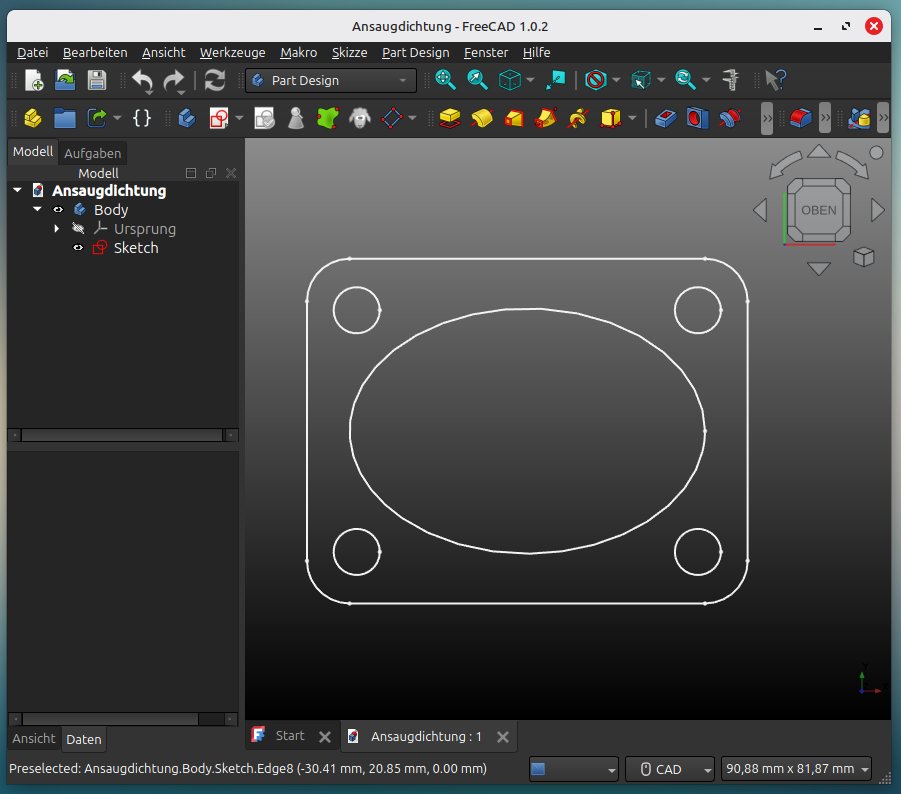Click the Fit all view icon
The width and height of the screenshot is (901, 794).
click(444, 80)
